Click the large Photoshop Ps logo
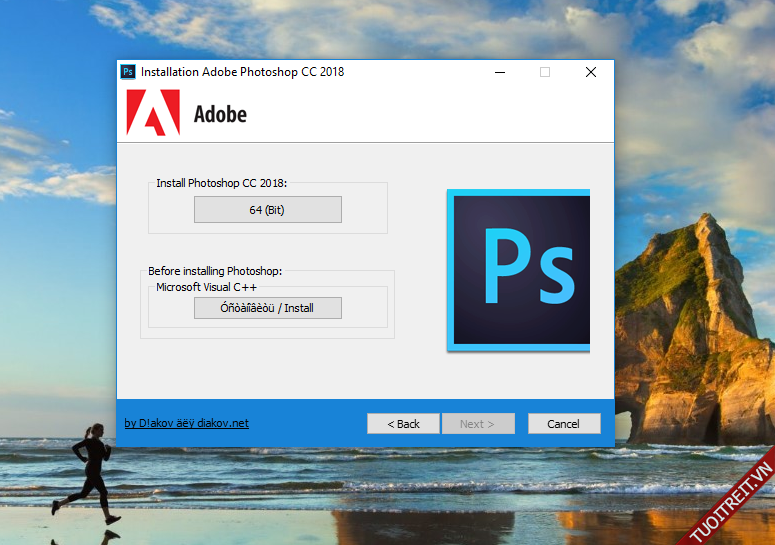Viewport: 775px width, 545px height. click(x=520, y=270)
